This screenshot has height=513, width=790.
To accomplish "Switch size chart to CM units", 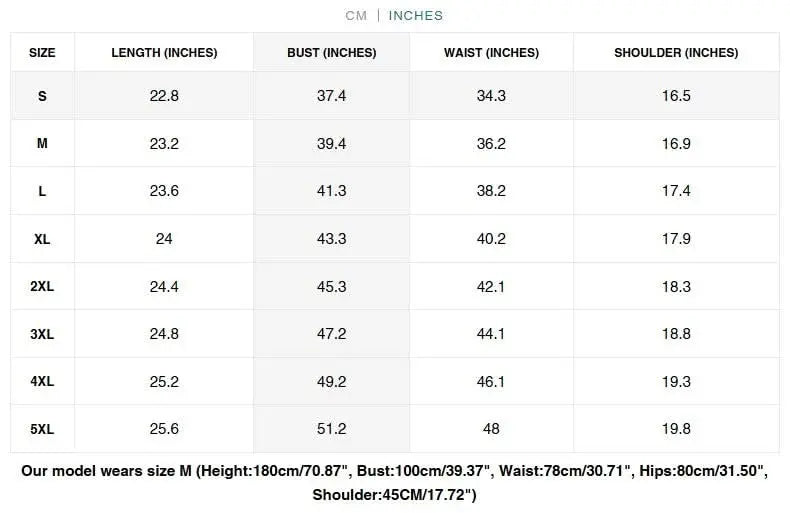I will [356, 16].
